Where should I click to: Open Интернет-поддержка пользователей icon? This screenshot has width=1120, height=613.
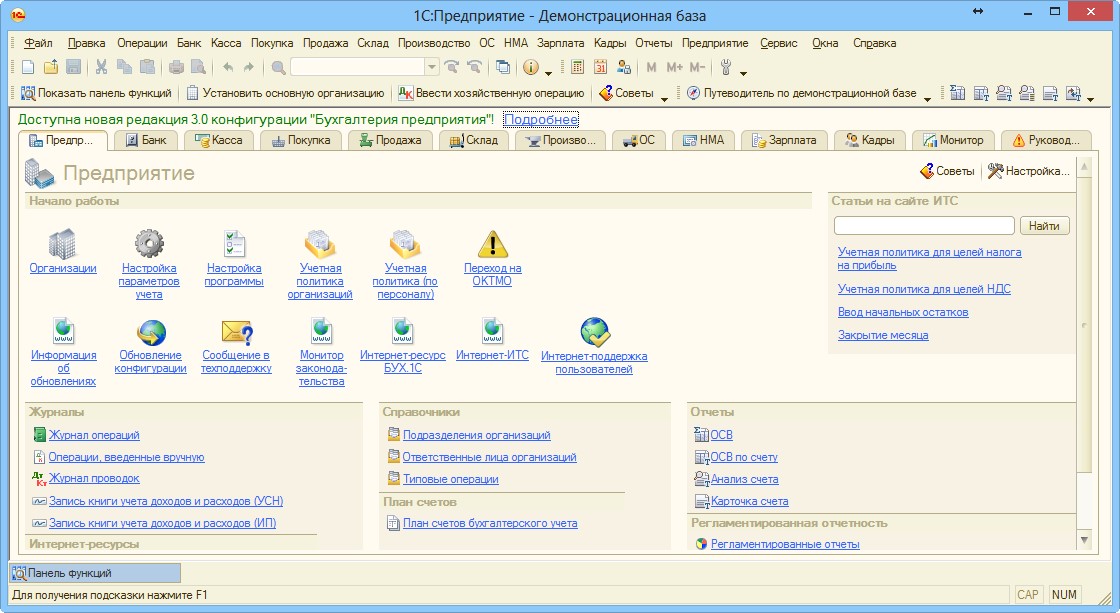point(594,332)
